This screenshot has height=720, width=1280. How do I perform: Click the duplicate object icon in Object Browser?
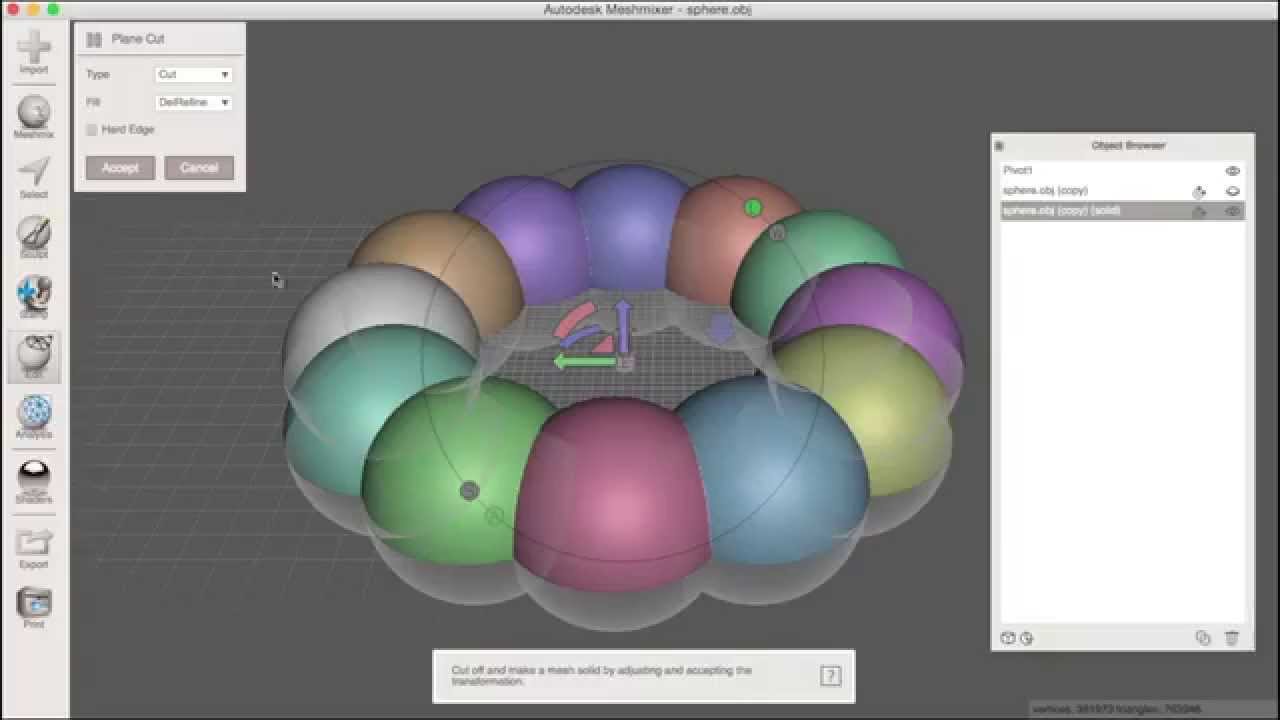click(x=1203, y=638)
